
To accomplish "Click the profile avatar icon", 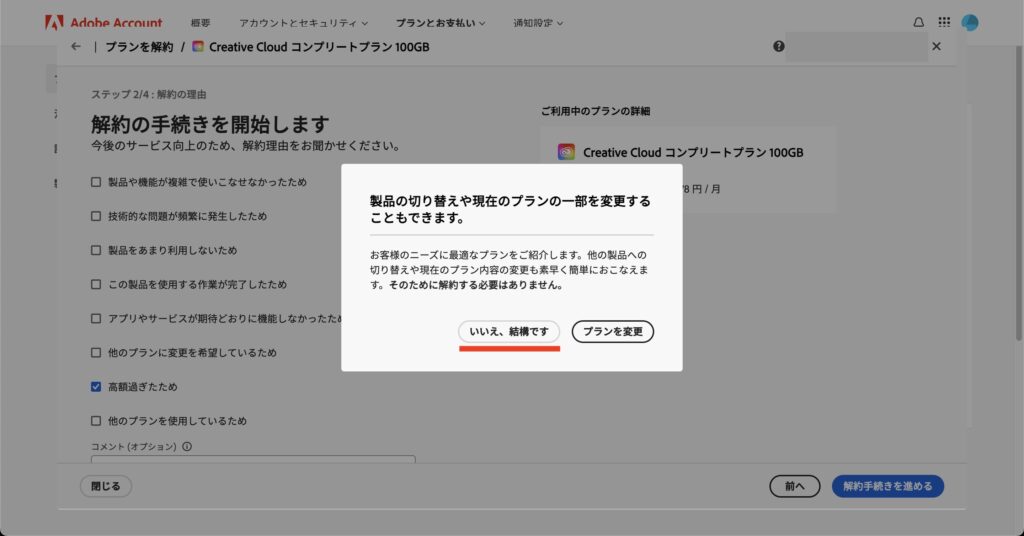I will pyautogui.click(x=969, y=22).
